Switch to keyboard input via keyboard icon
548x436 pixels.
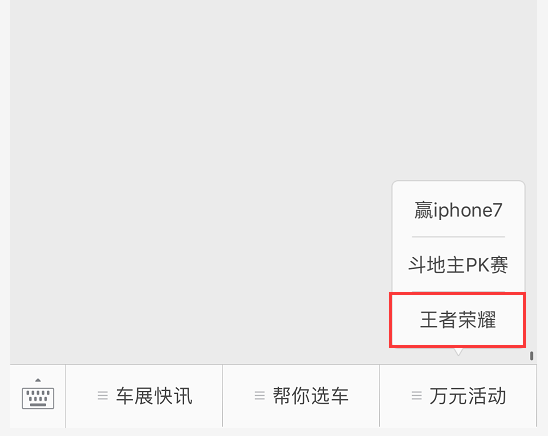click(x=38, y=396)
